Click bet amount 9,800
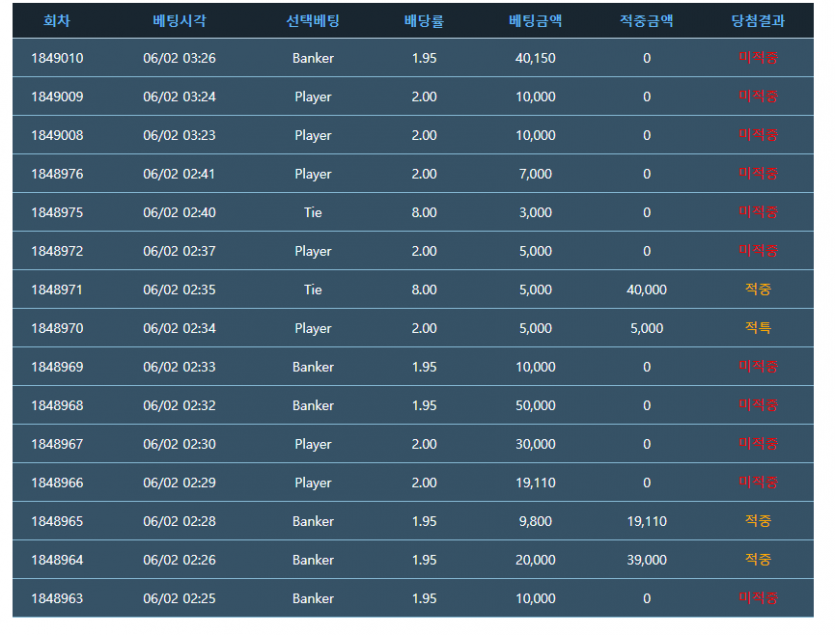The image size is (835, 635). [x=535, y=521]
